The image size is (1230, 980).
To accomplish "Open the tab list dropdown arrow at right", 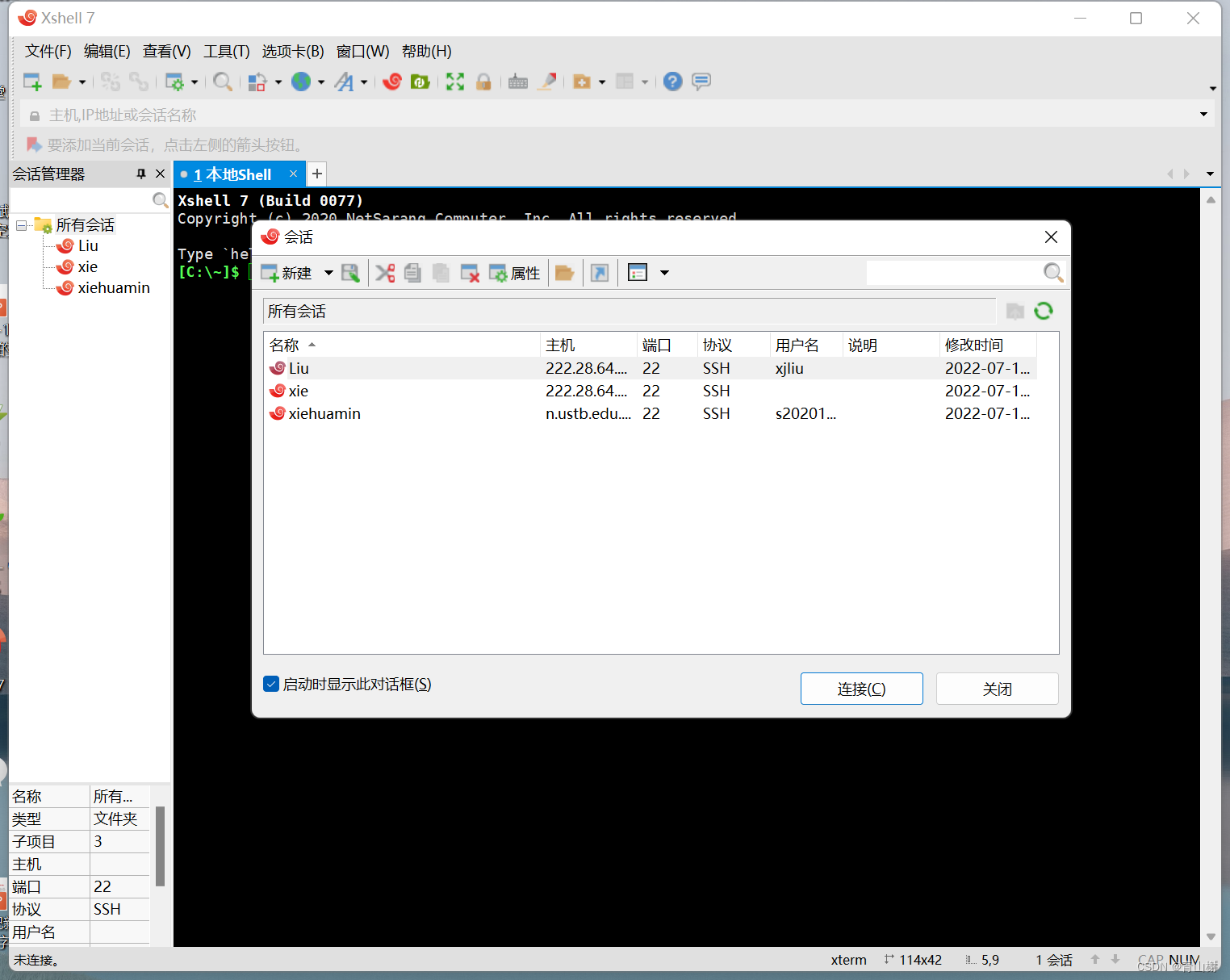I will [x=1210, y=174].
